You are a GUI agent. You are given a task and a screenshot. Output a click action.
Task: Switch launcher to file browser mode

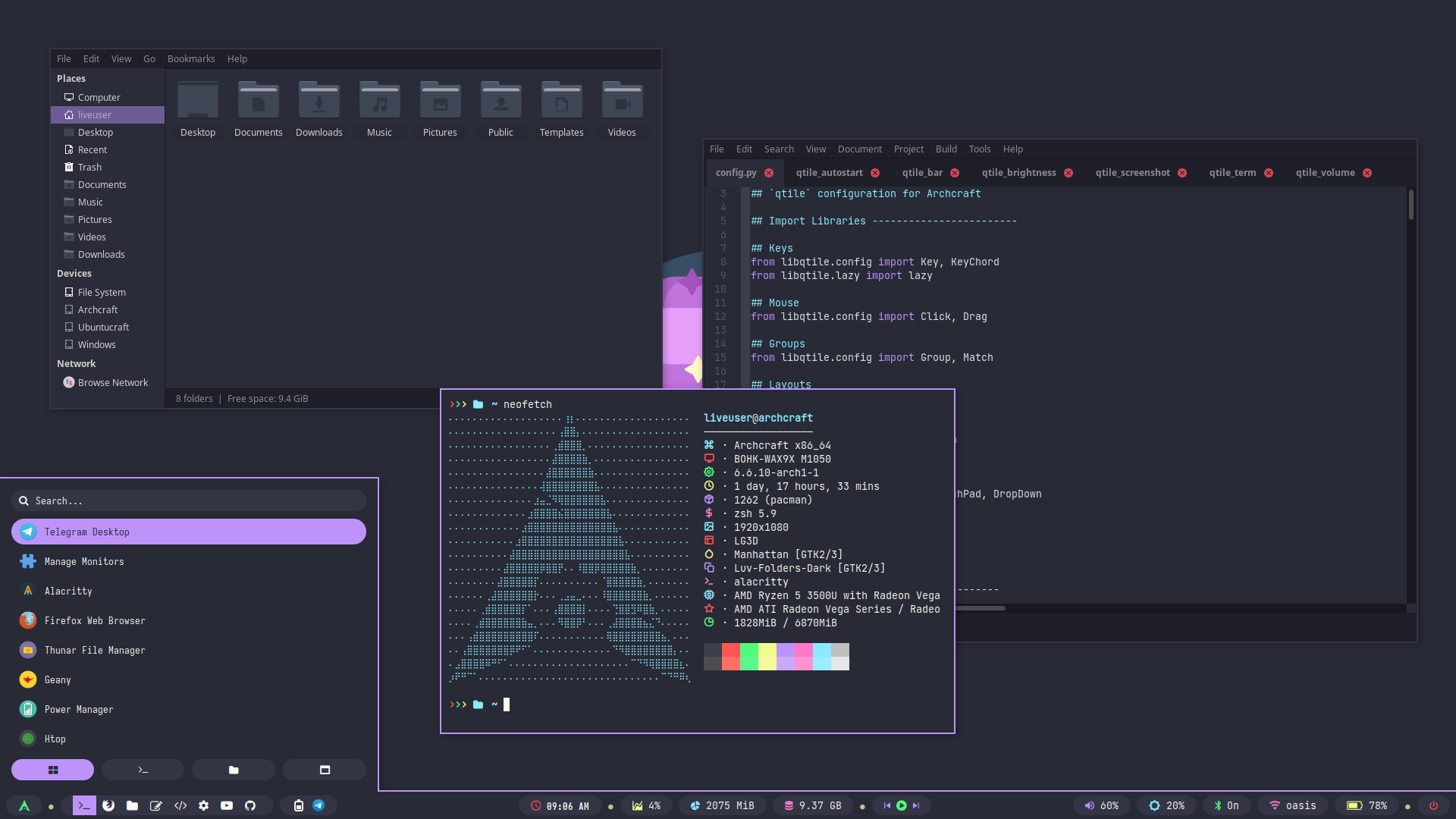pyautogui.click(x=234, y=770)
